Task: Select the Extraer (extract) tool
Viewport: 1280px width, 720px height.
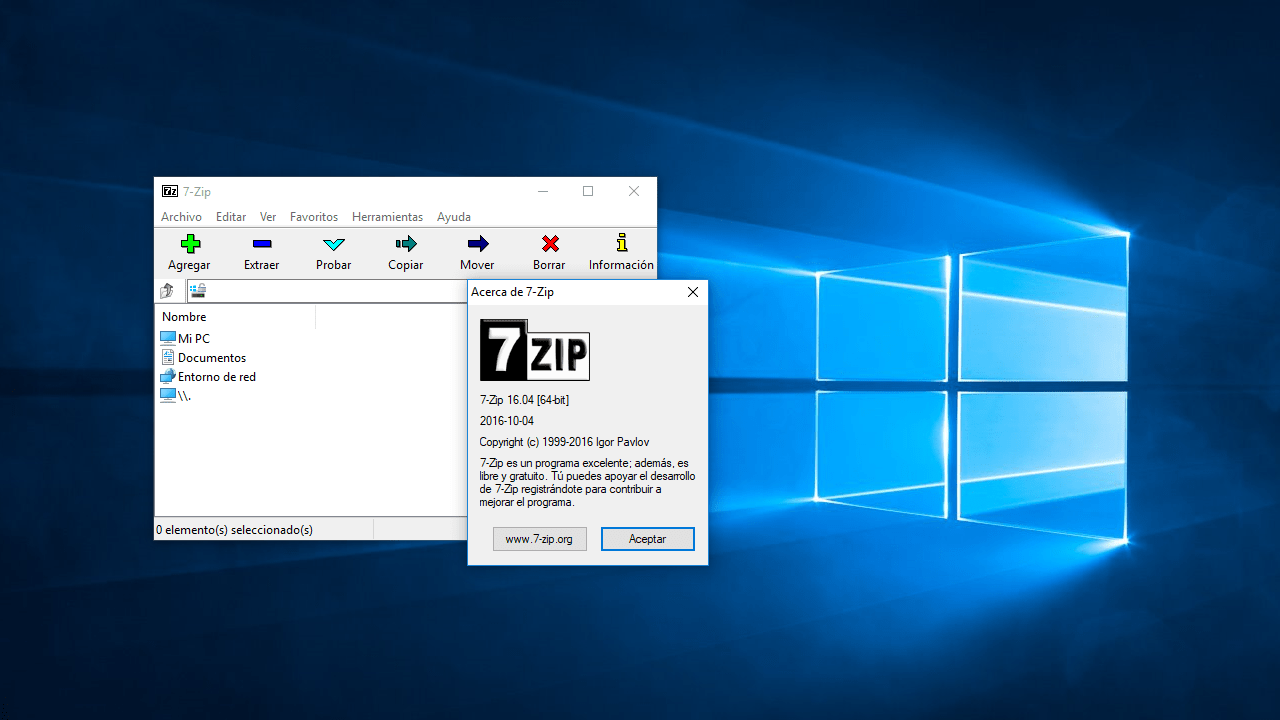Action: [261, 252]
